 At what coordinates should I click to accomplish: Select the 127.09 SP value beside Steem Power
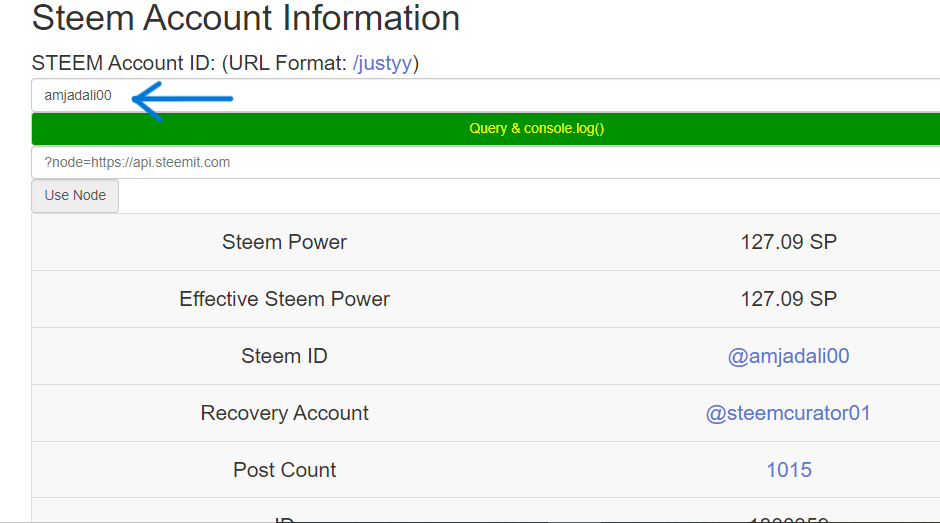(788, 242)
